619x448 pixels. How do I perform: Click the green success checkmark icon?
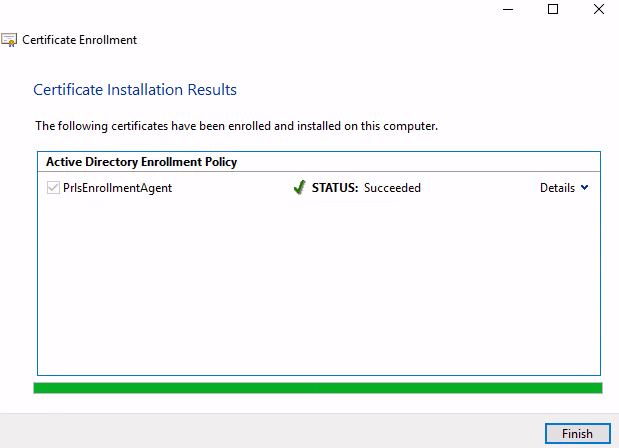[x=299, y=187]
